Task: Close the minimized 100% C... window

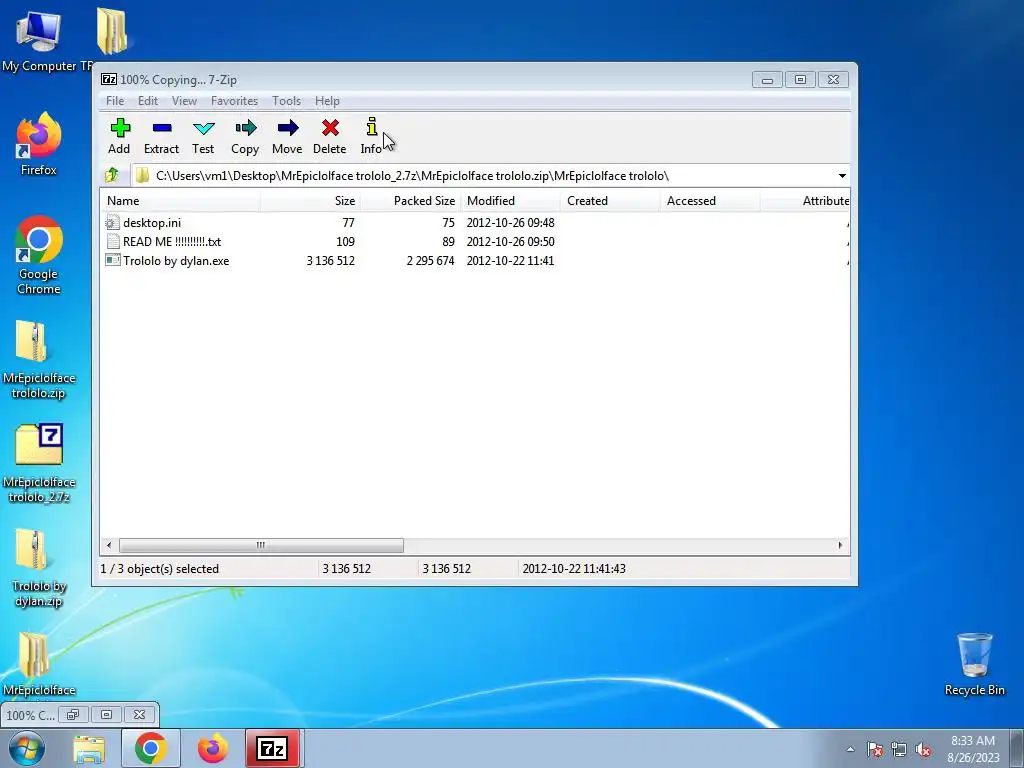Action: pos(139,714)
